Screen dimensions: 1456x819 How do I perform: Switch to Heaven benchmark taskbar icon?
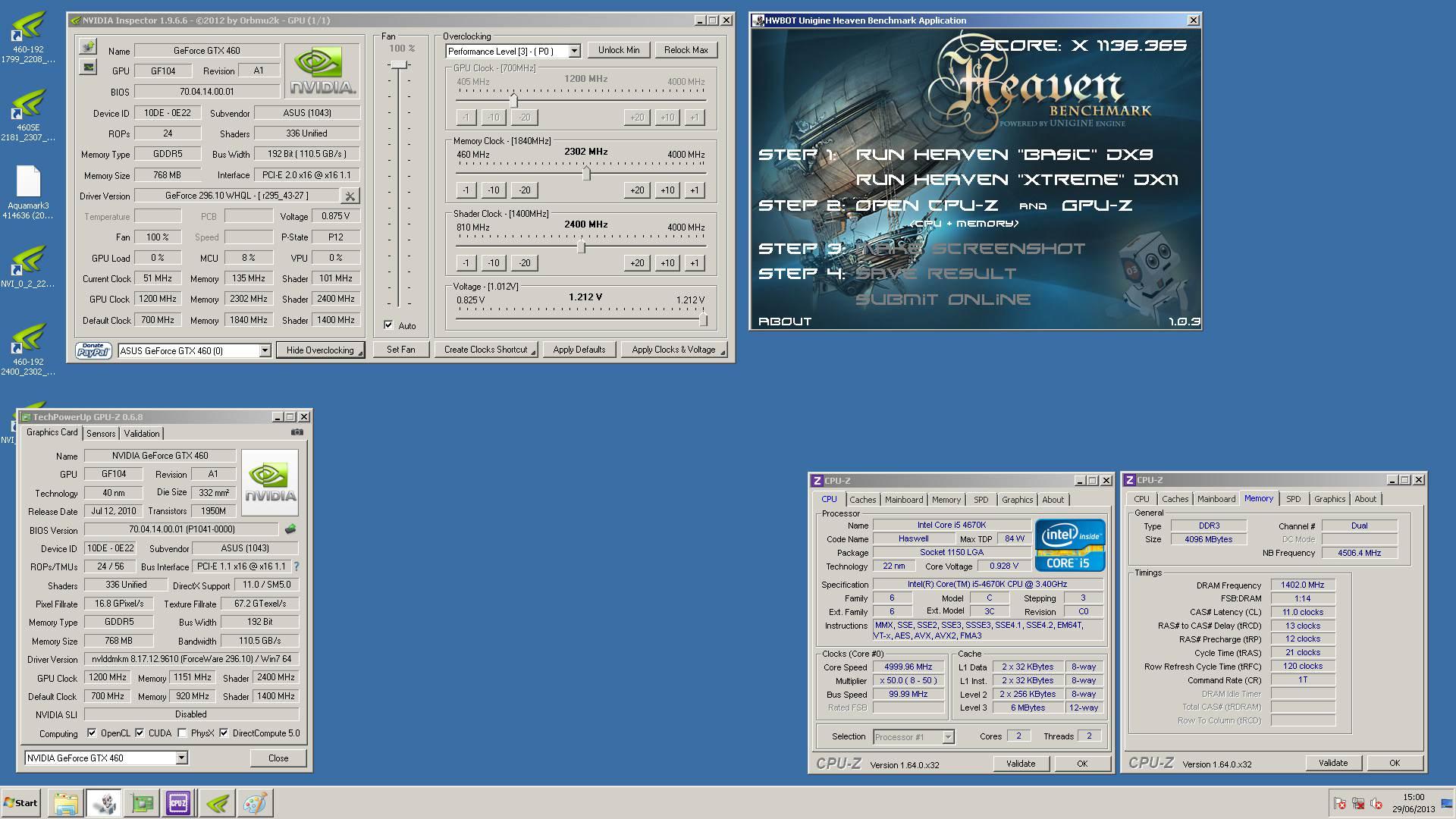point(103,803)
